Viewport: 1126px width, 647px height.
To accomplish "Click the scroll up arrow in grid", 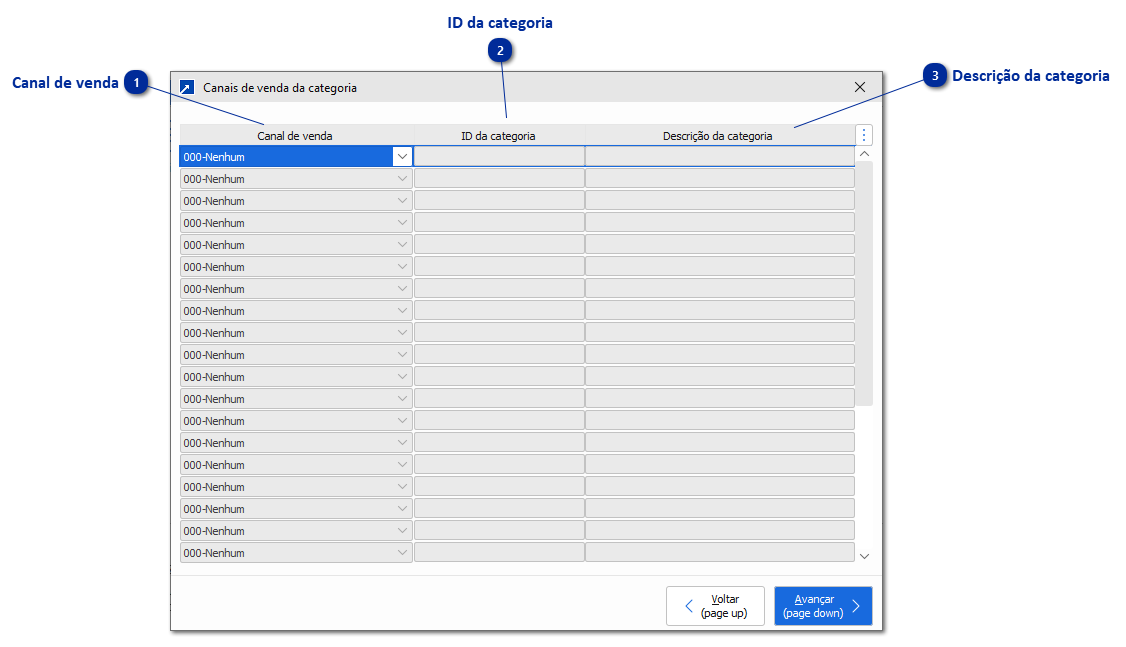I will click(x=865, y=154).
